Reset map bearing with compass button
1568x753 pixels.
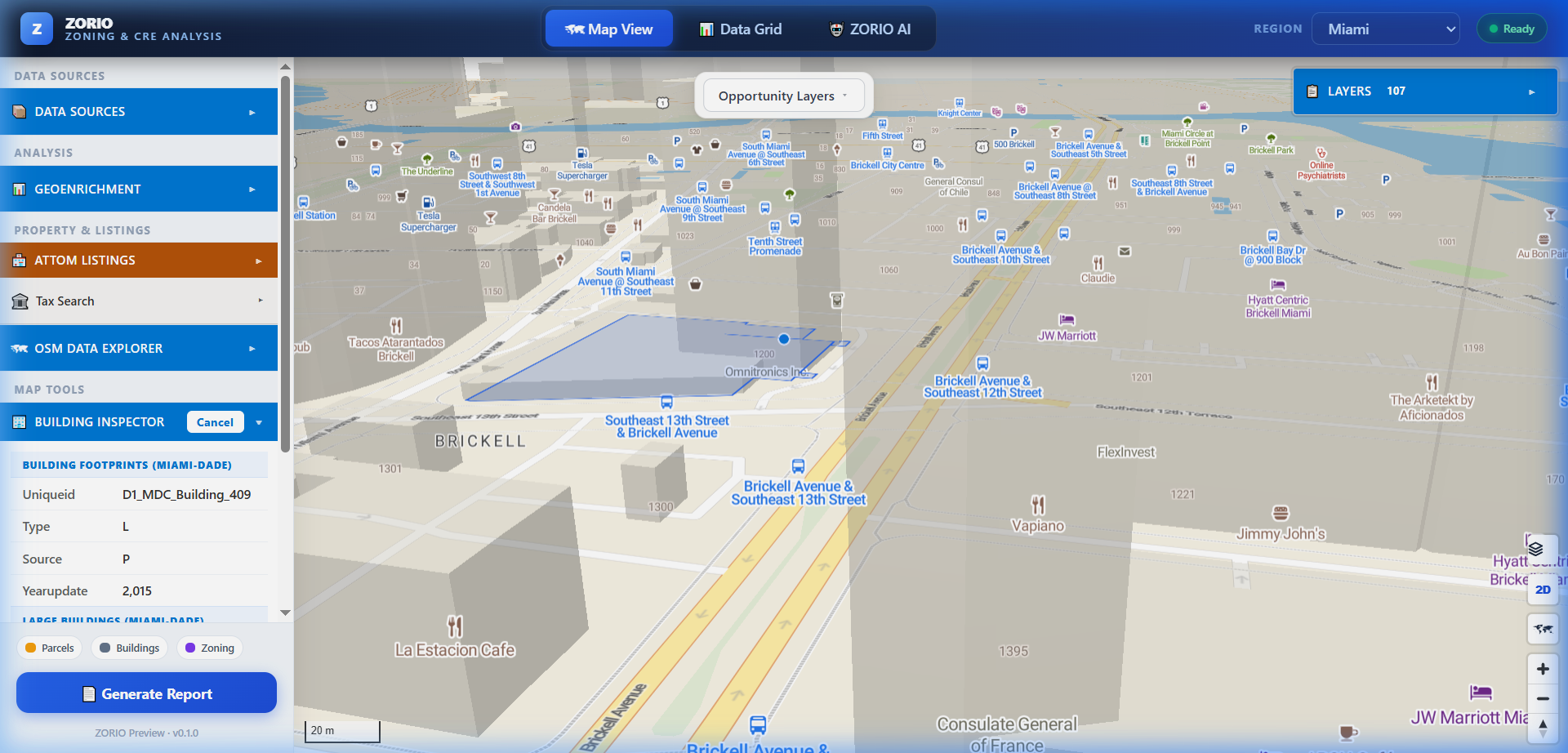coord(1543,728)
